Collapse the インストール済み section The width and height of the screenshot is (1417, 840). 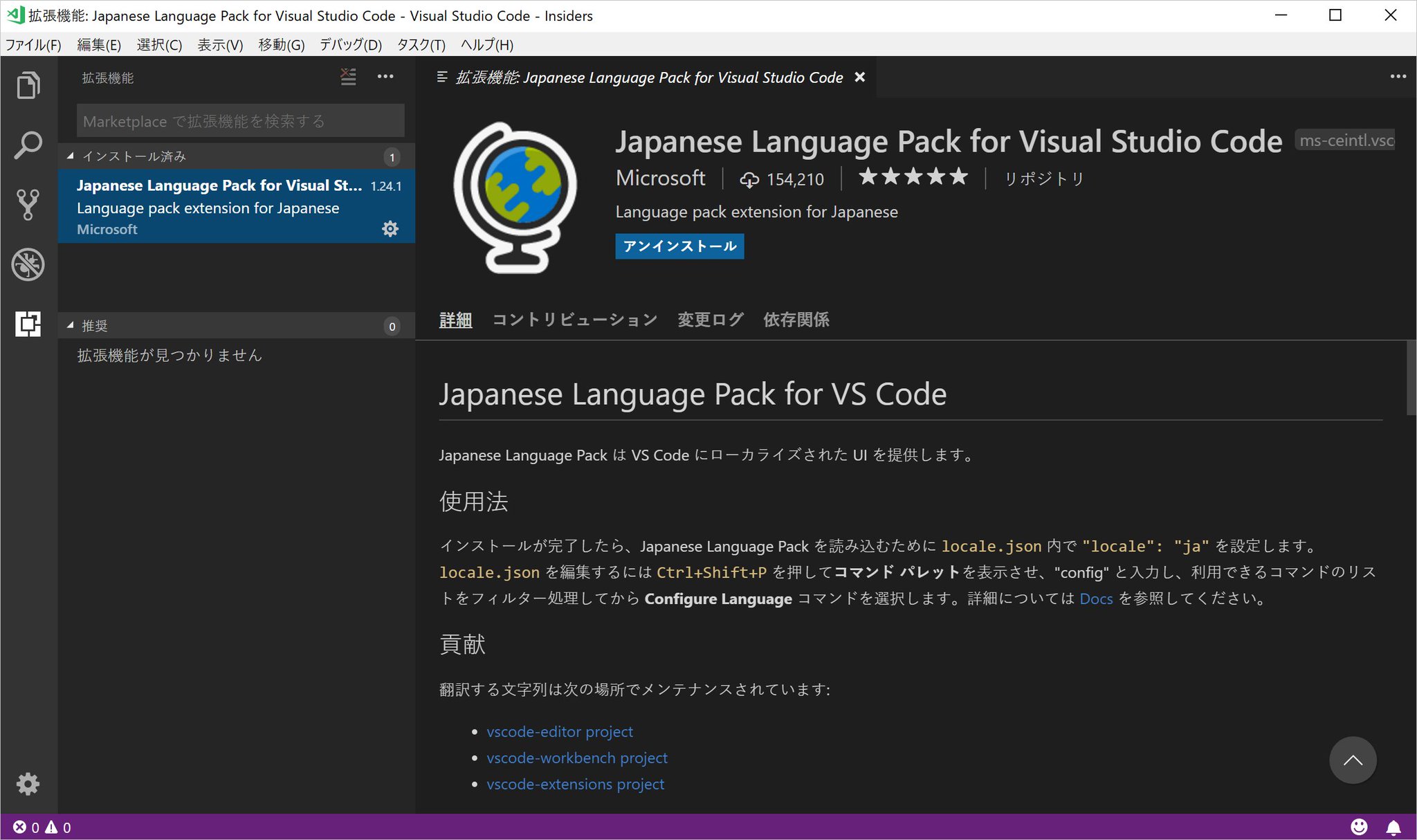[x=236, y=156]
